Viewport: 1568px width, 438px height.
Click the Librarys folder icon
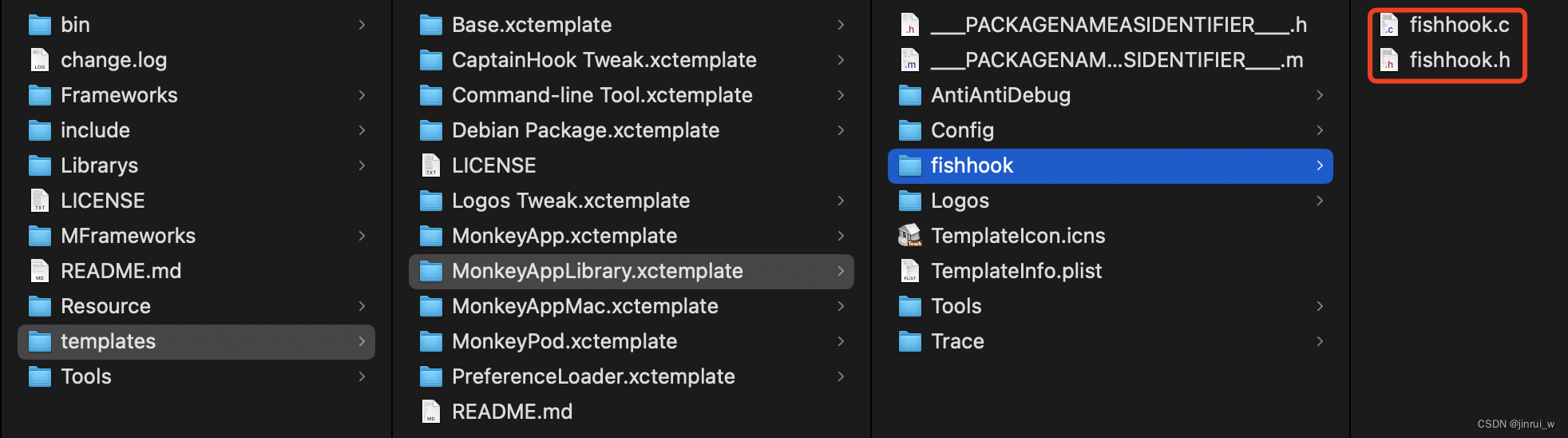40,166
